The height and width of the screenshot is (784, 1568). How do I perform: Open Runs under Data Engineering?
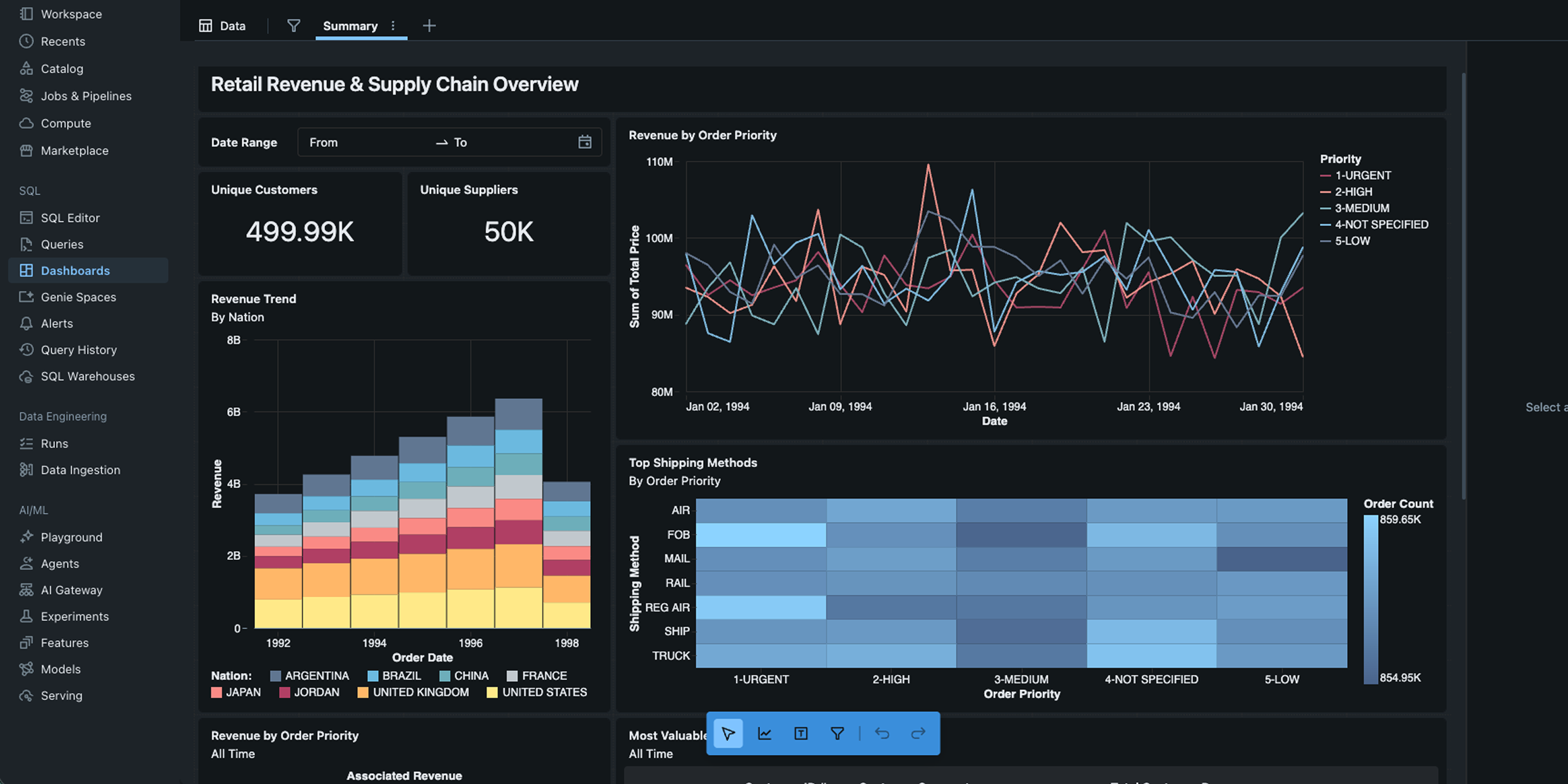coord(44,444)
